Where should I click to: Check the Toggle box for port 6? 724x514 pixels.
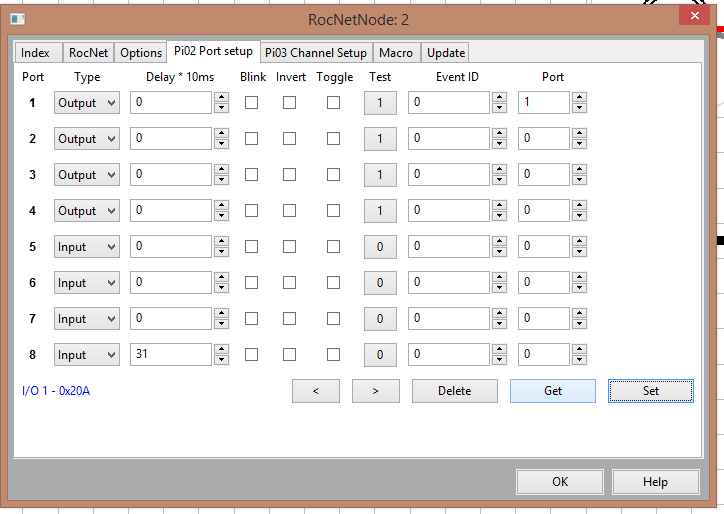pos(333,282)
